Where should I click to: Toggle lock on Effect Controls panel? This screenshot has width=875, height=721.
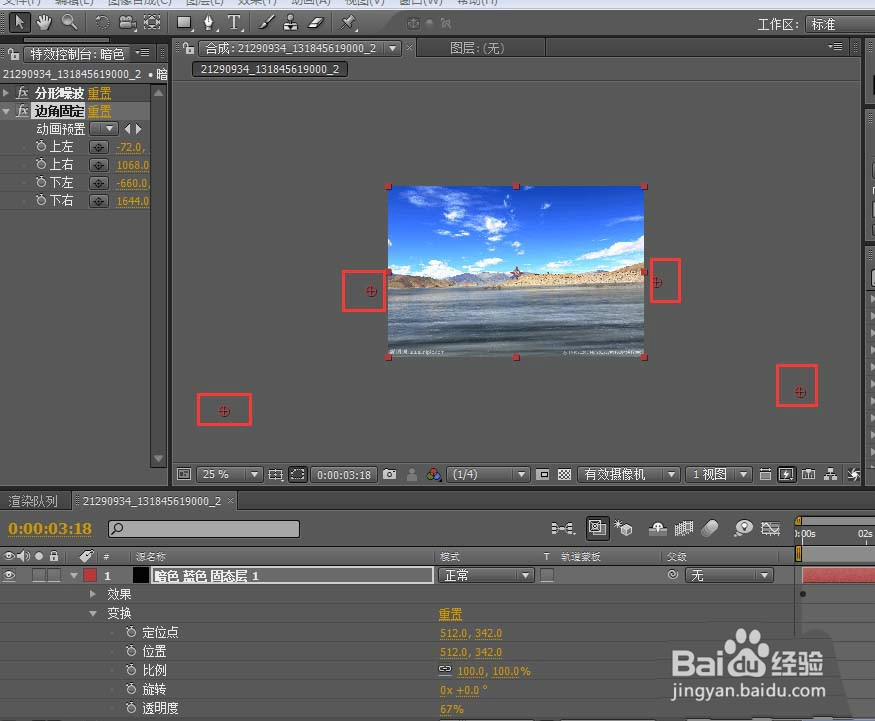coord(13,54)
